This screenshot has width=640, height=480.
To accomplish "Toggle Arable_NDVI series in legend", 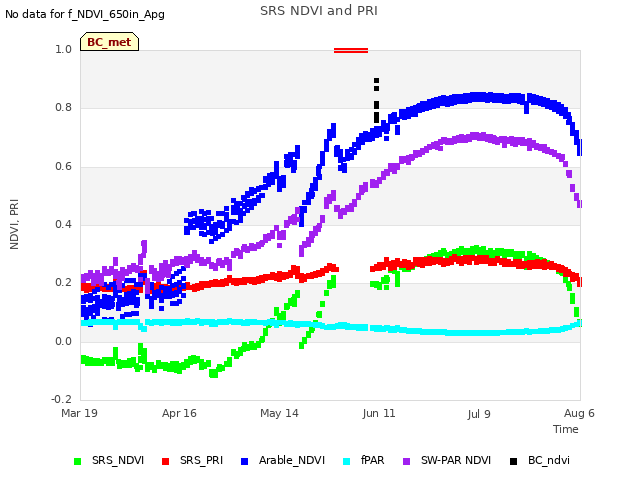I will click(283, 460).
